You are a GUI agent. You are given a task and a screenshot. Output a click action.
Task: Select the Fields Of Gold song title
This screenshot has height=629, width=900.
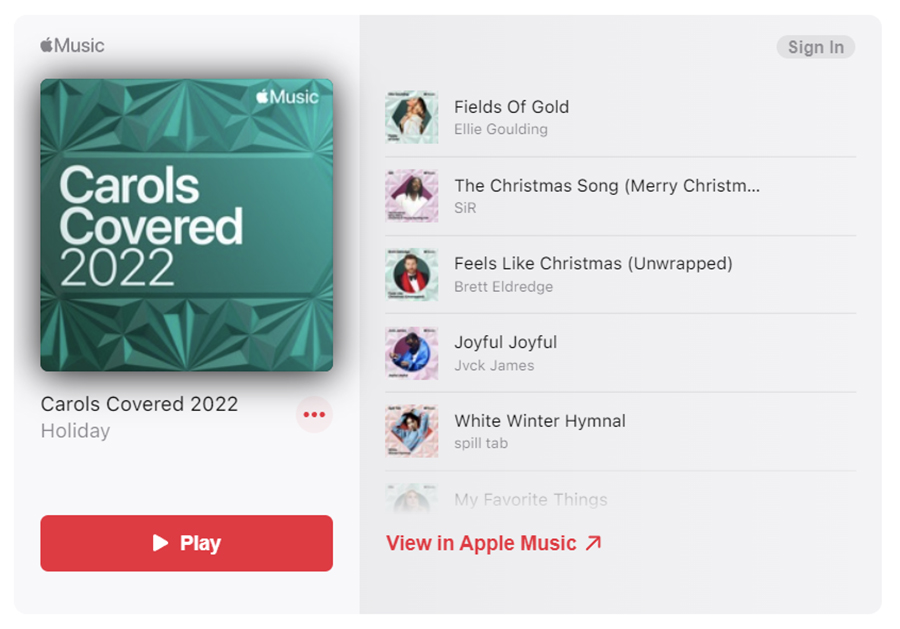(x=511, y=107)
